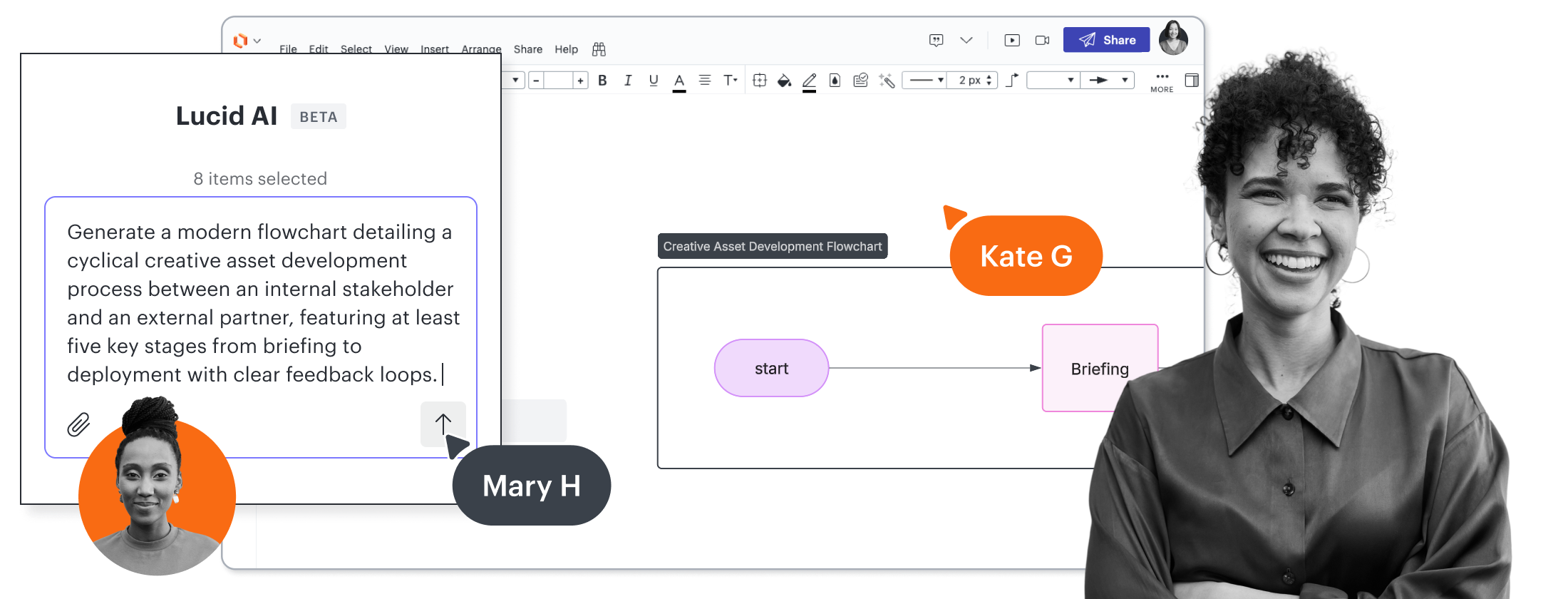Open the binoculars search icon
1568x599 pixels.
(x=599, y=49)
